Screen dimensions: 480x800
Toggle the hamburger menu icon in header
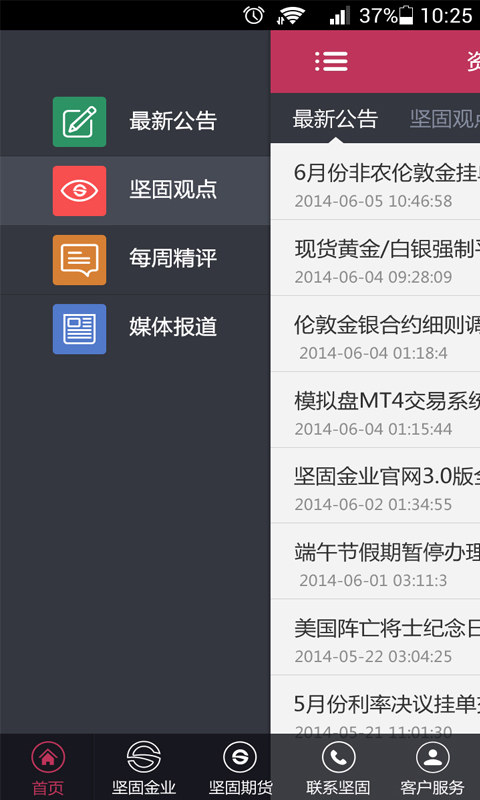coord(332,62)
